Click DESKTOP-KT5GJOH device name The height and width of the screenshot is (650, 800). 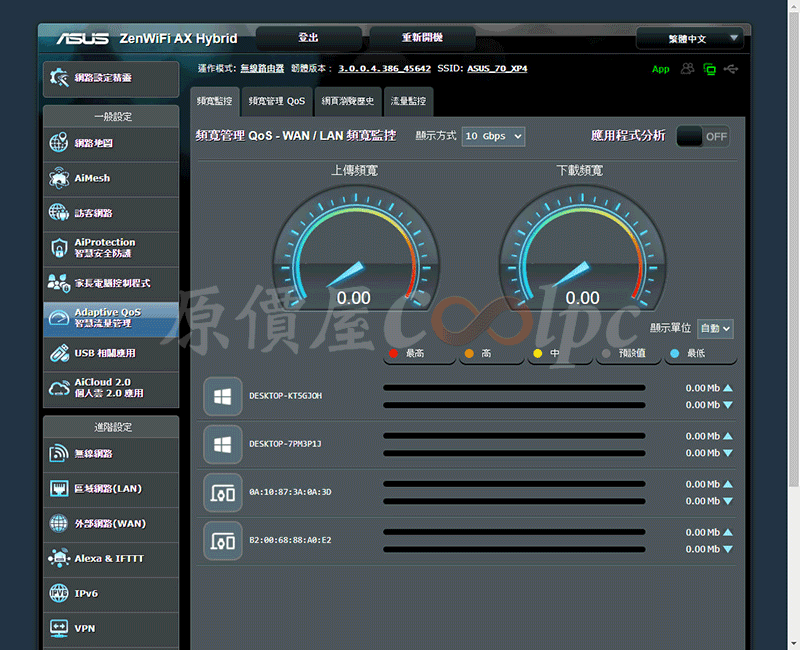[x=286, y=396]
